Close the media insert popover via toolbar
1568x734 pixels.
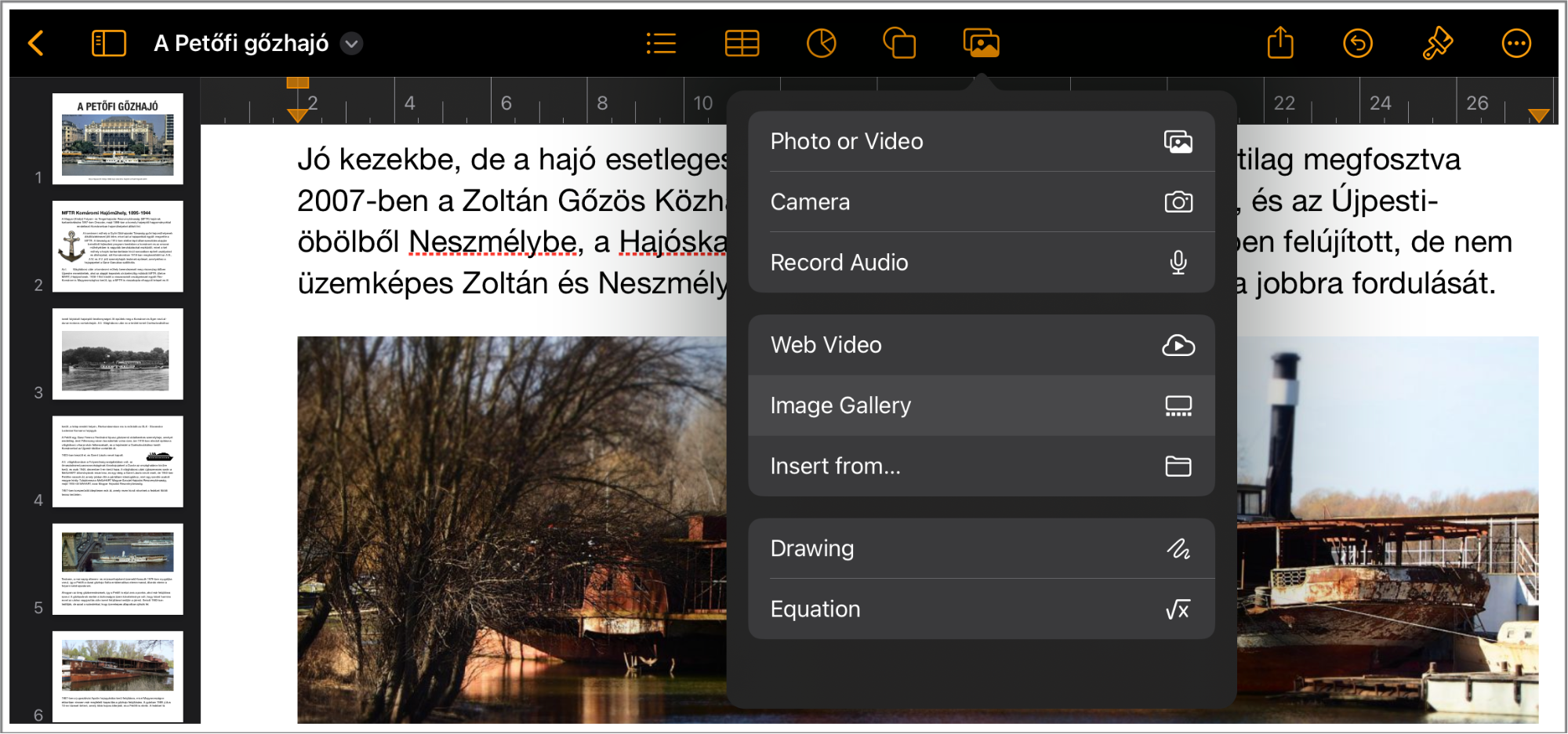pos(981,43)
